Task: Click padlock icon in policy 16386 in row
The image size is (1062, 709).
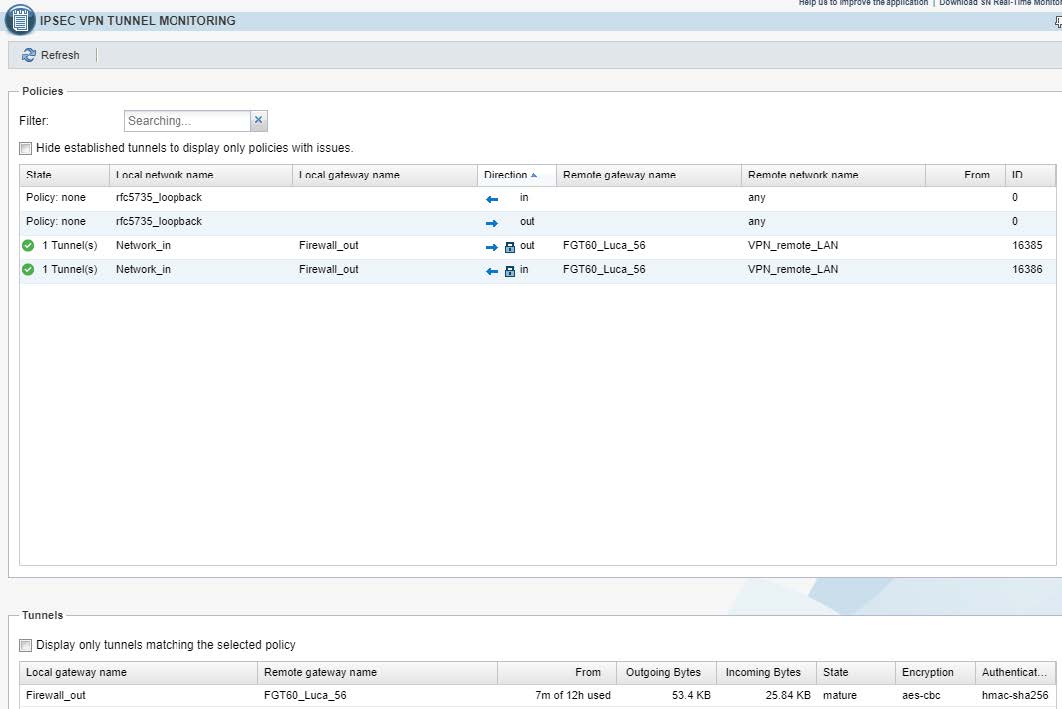Action: pyautogui.click(x=510, y=272)
